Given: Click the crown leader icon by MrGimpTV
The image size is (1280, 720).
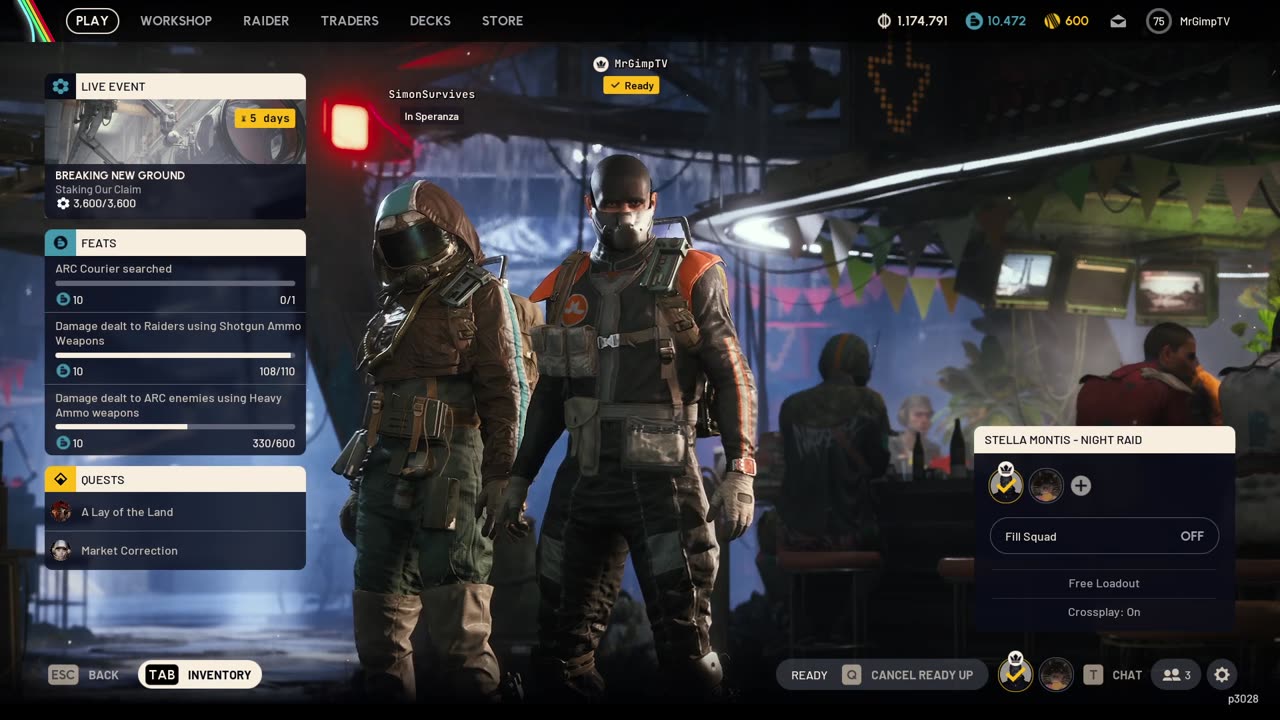Looking at the screenshot, I should point(601,64).
